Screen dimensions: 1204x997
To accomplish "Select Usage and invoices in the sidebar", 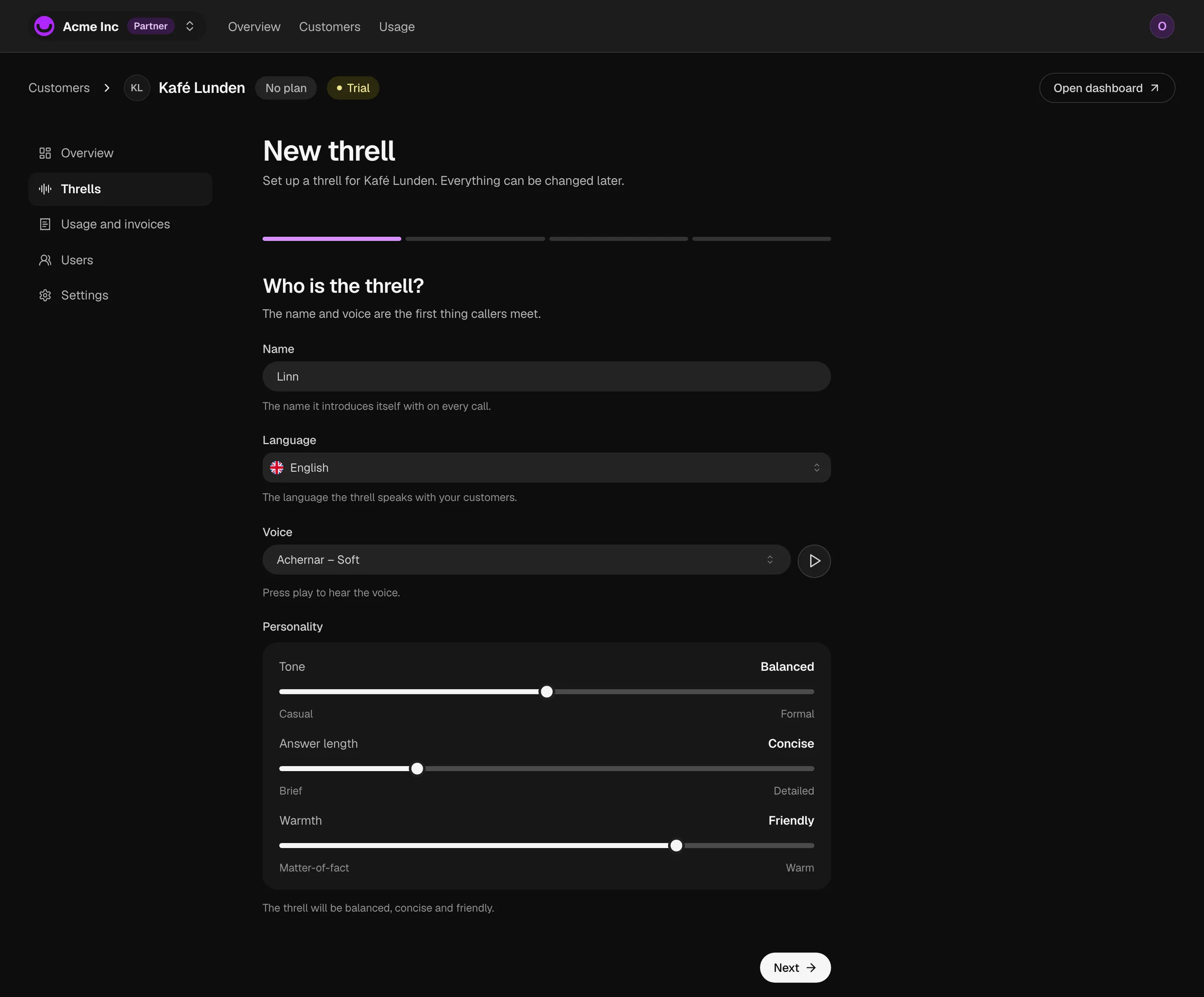I will (x=120, y=224).
